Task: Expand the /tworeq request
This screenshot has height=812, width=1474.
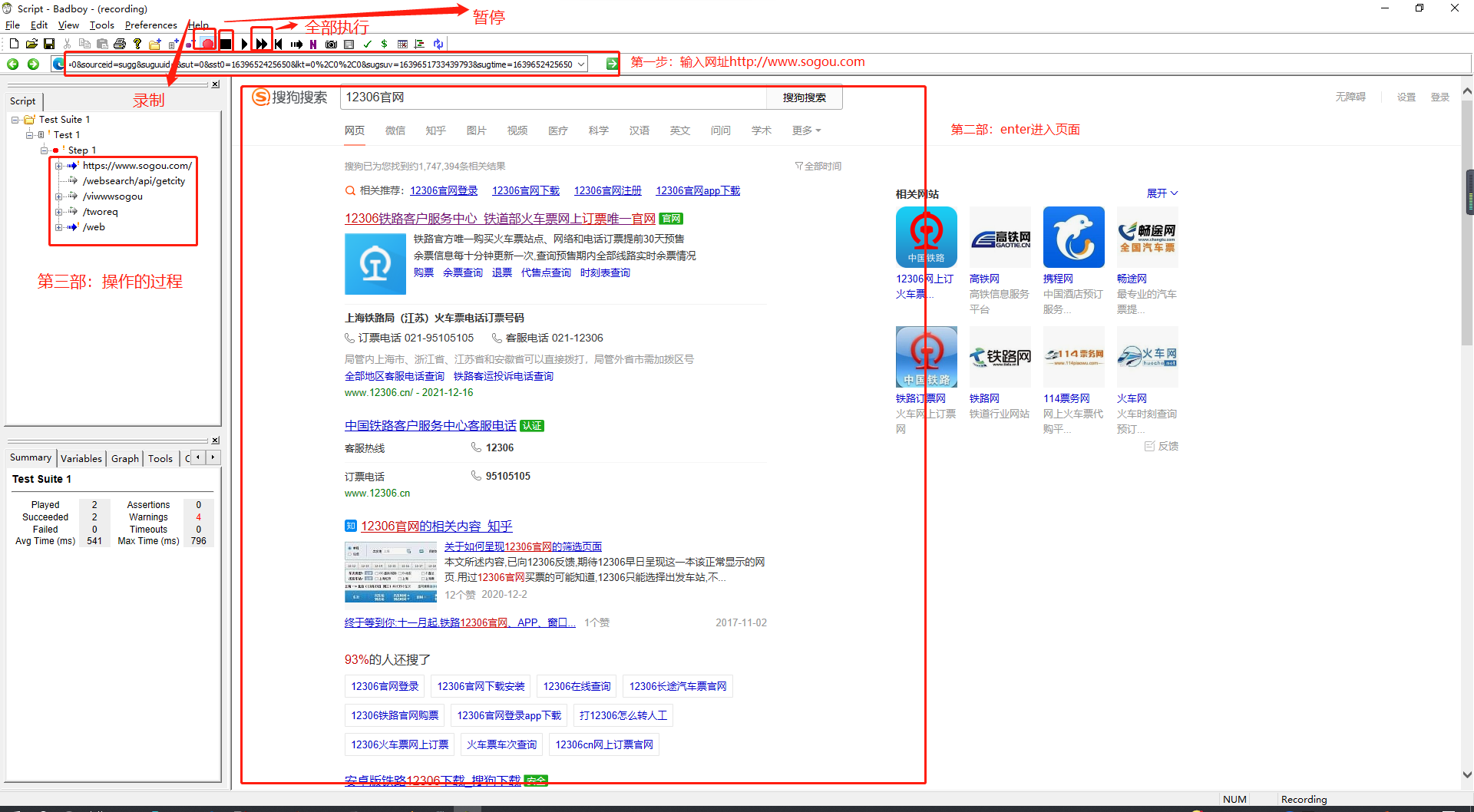Action: [x=58, y=212]
